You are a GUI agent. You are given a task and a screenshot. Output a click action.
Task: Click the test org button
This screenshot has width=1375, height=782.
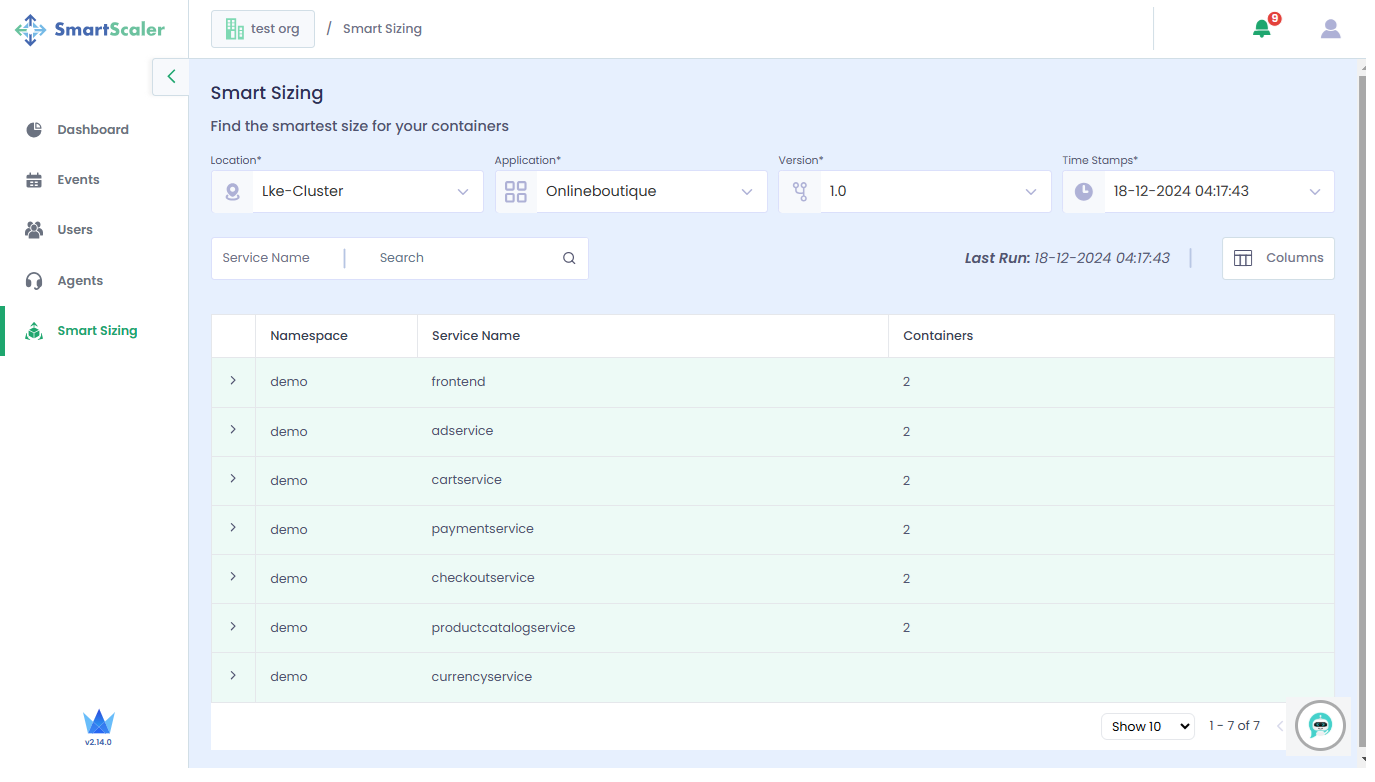coord(263,29)
